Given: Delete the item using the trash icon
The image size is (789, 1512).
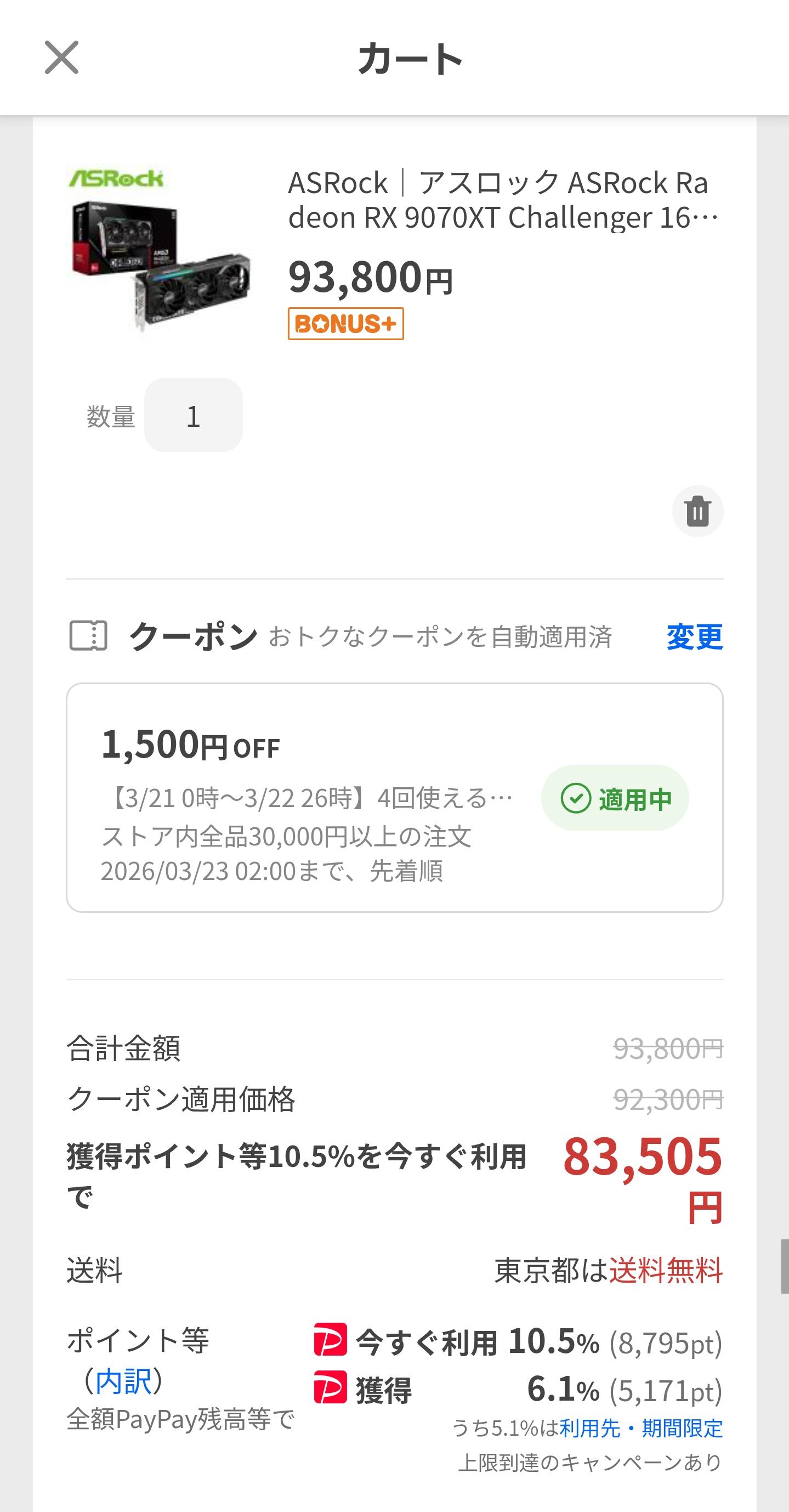Looking at the screenshot, I should click(697, 511).
